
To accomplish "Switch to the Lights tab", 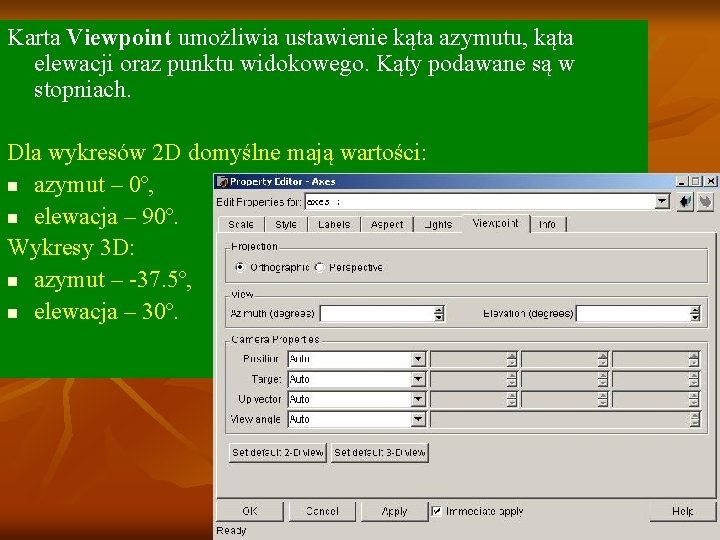I will pyautogui.click(x=438, y=225).
